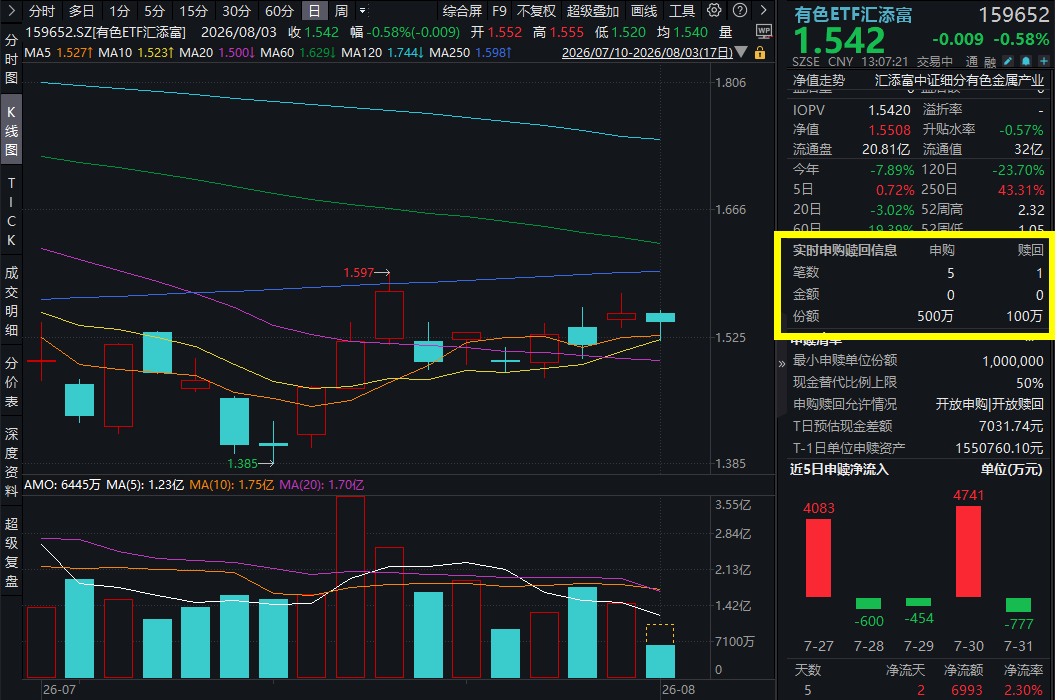The height and width of the screenshot is (700, 1055).
Task: Click the plus add-to-watchlist icon
Action: [1044, 61]
